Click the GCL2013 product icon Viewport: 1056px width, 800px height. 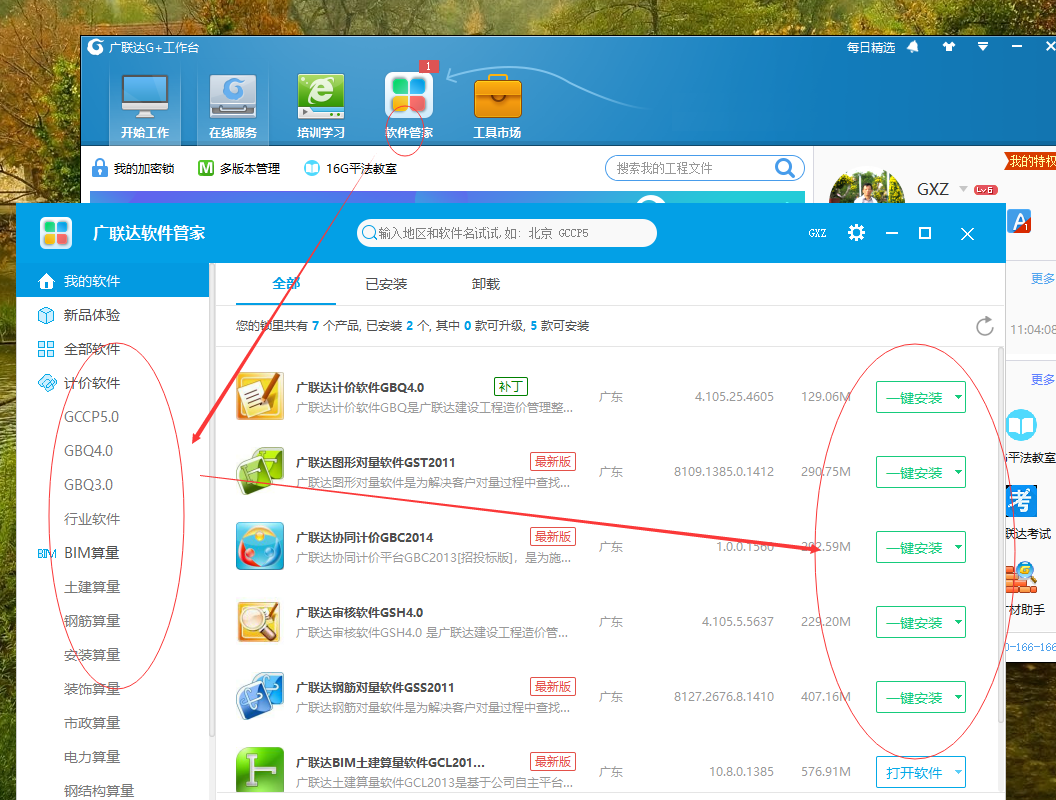tap(260, 770)
